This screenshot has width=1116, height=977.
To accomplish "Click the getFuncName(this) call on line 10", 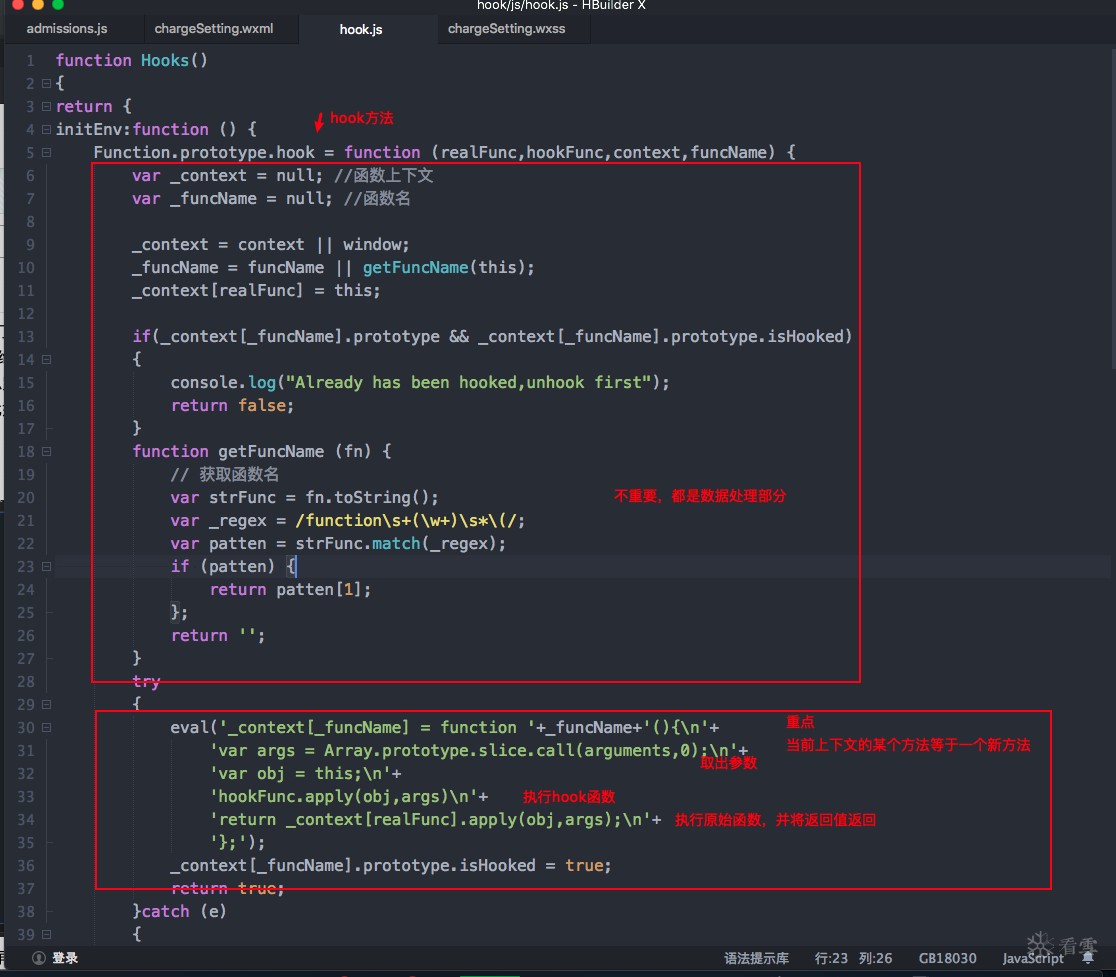I will click(x=446, y=268).
